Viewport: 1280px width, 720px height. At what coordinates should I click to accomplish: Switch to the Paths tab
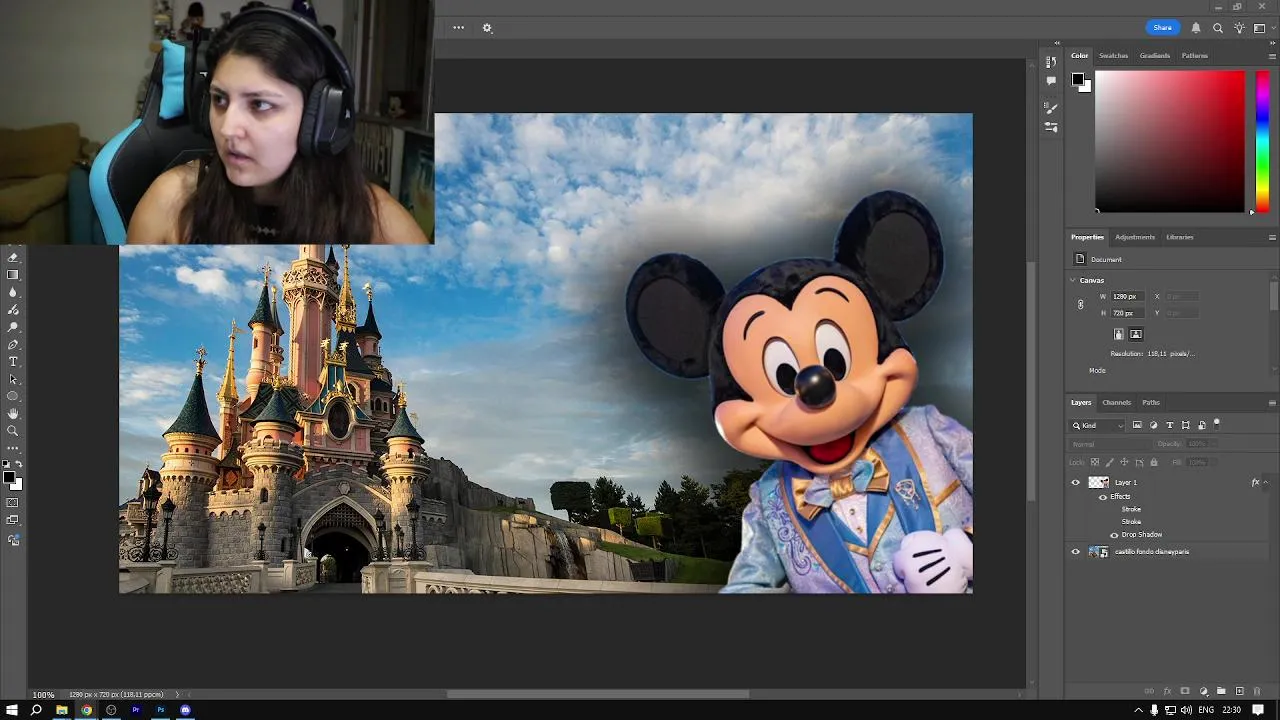coord(1151,403)
